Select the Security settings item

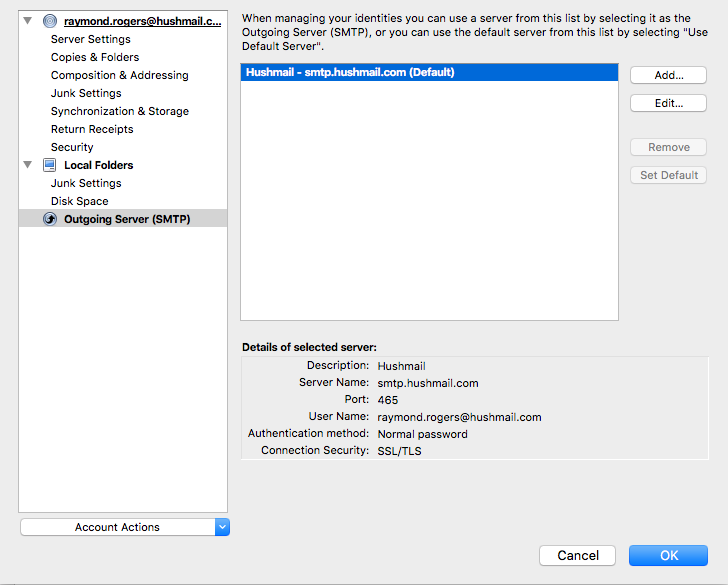(72, 147)
